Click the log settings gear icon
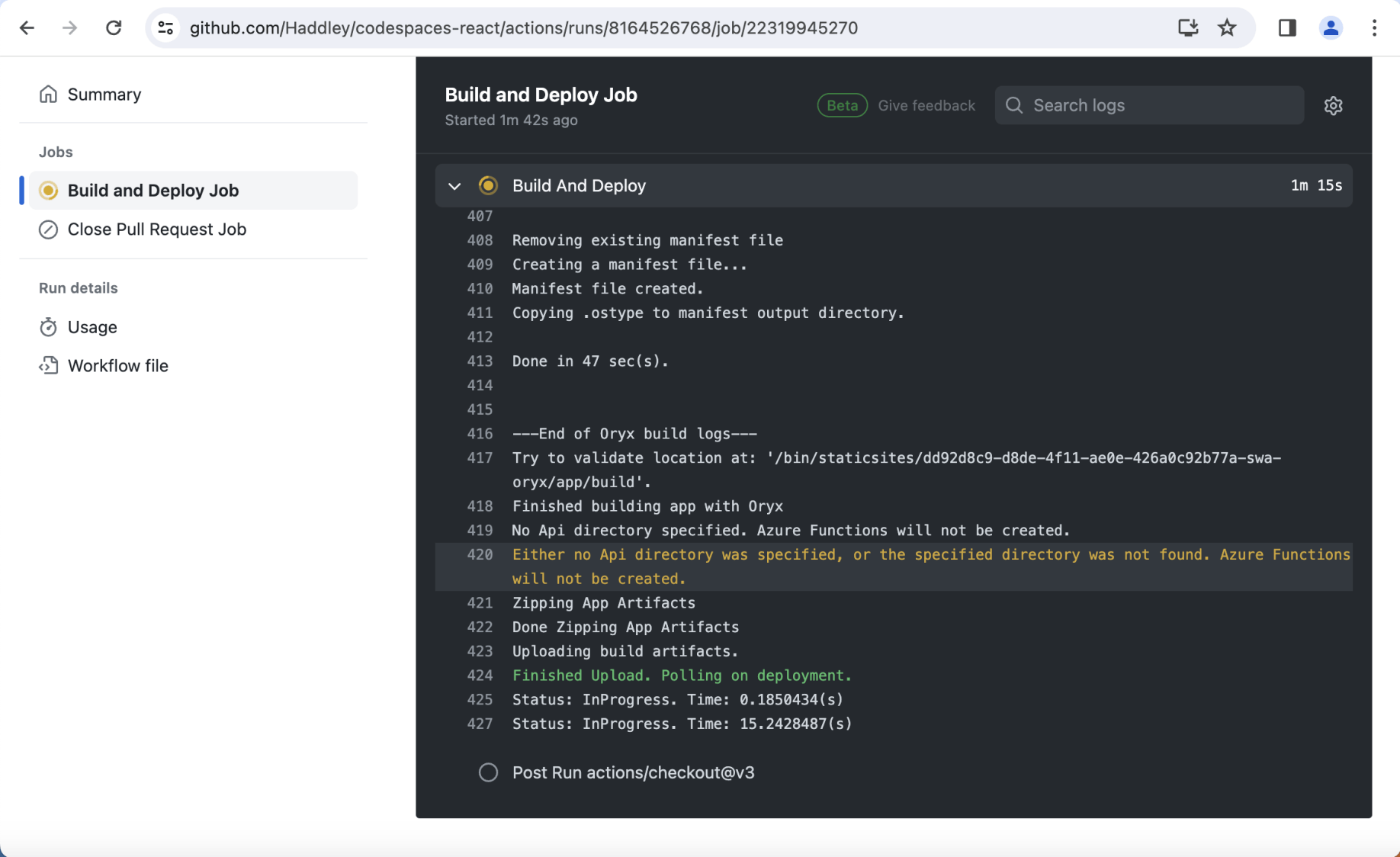The height and width of the screenshot is (857, 1400). coord(1333,106)
